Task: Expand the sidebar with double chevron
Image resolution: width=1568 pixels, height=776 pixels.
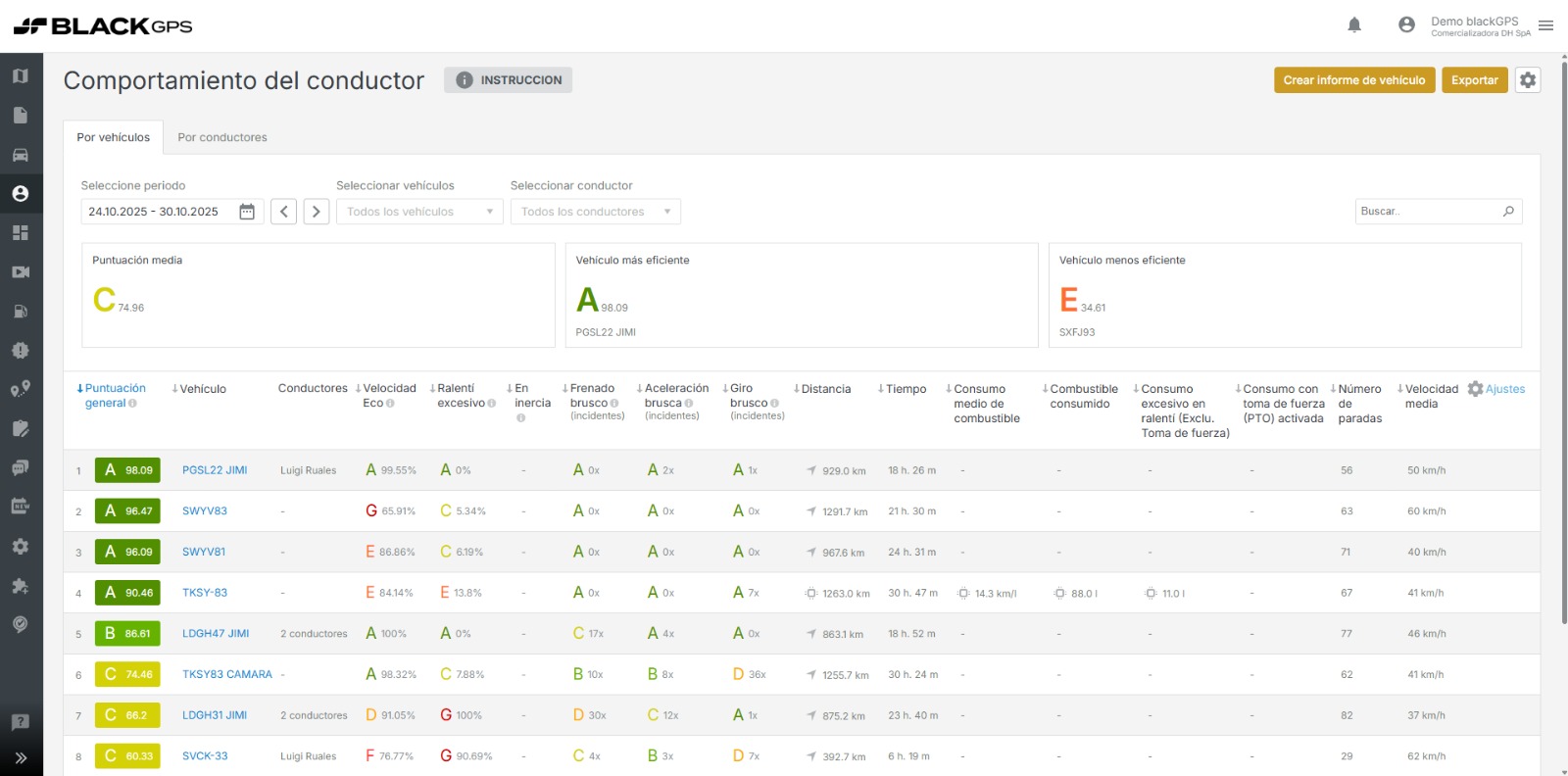Action: coord(21,757)
